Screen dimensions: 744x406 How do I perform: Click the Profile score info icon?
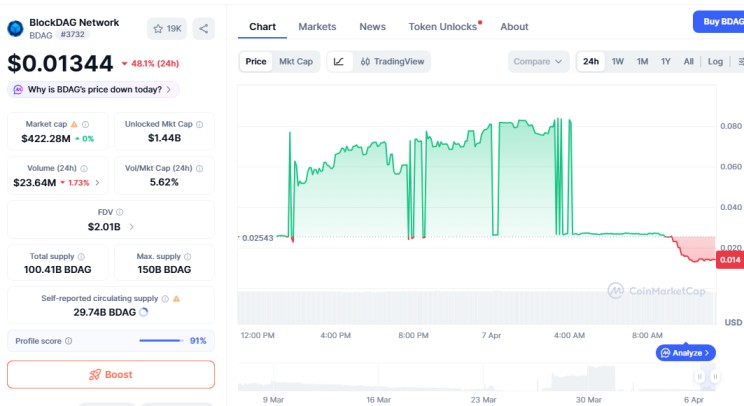[x=69, y=341]
